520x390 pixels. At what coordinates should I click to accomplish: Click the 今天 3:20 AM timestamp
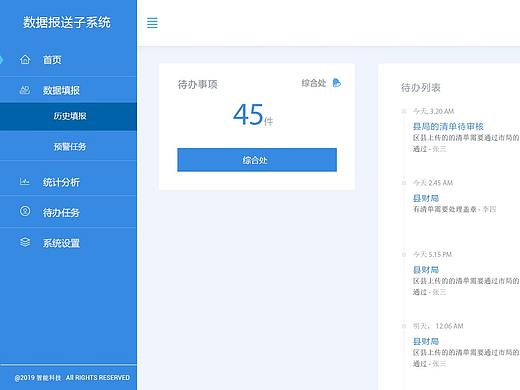pos(433,111)
